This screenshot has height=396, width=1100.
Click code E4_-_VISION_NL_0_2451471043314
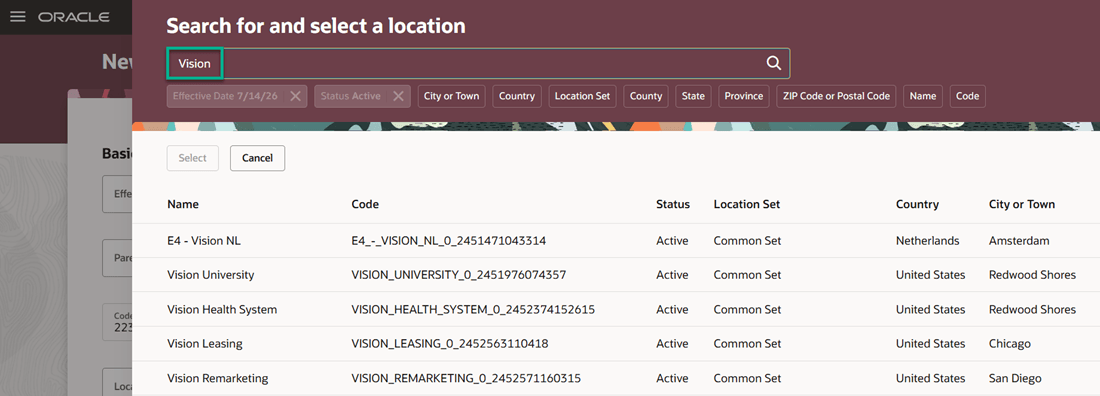coord(449,241)
